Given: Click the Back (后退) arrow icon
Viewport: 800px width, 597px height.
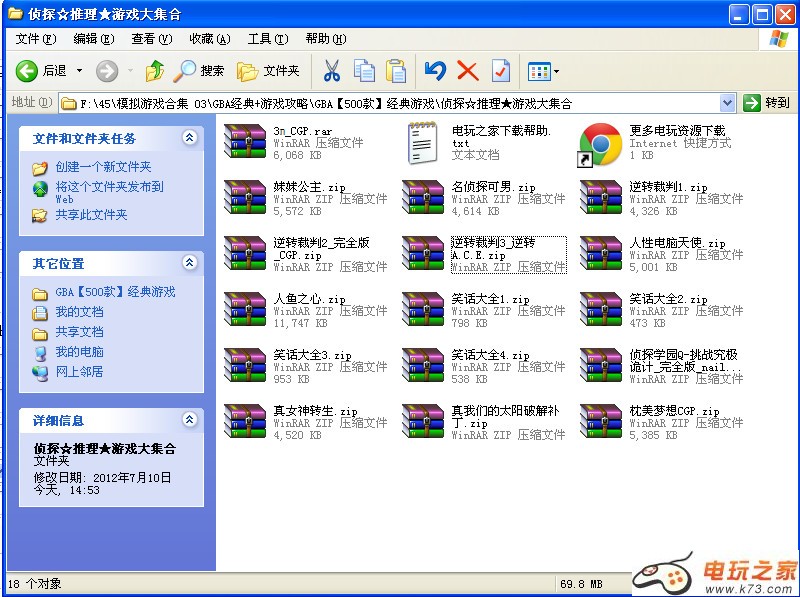Looking at the screenshot, I should click(27, 71).
